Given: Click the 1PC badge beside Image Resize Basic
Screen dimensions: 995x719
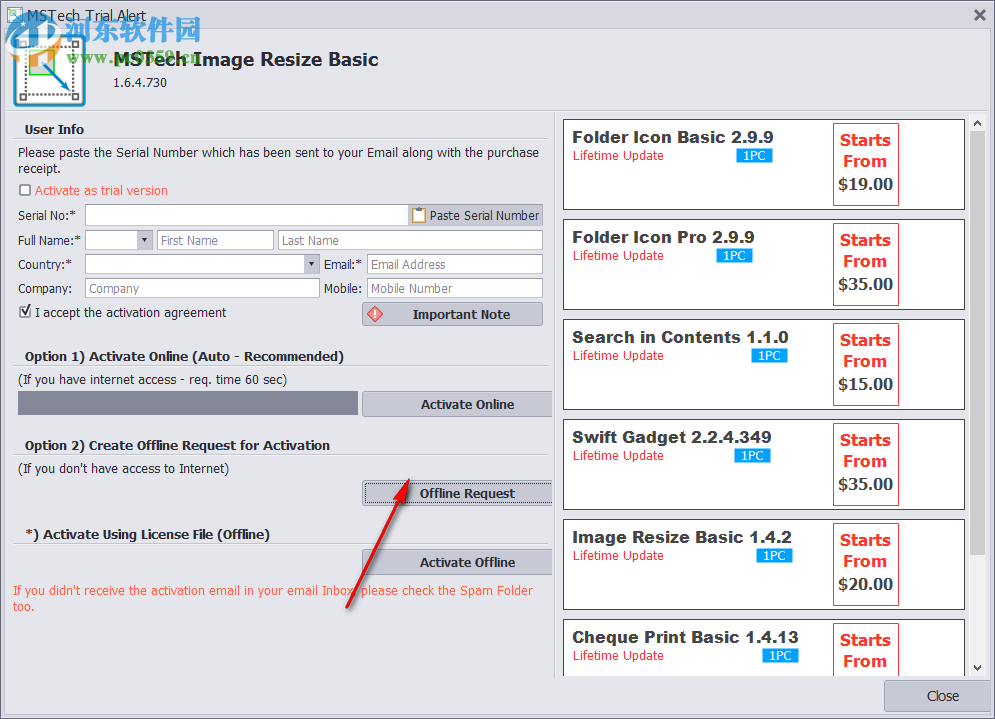Looking at the screenshot, I should (x=774, y=555).
